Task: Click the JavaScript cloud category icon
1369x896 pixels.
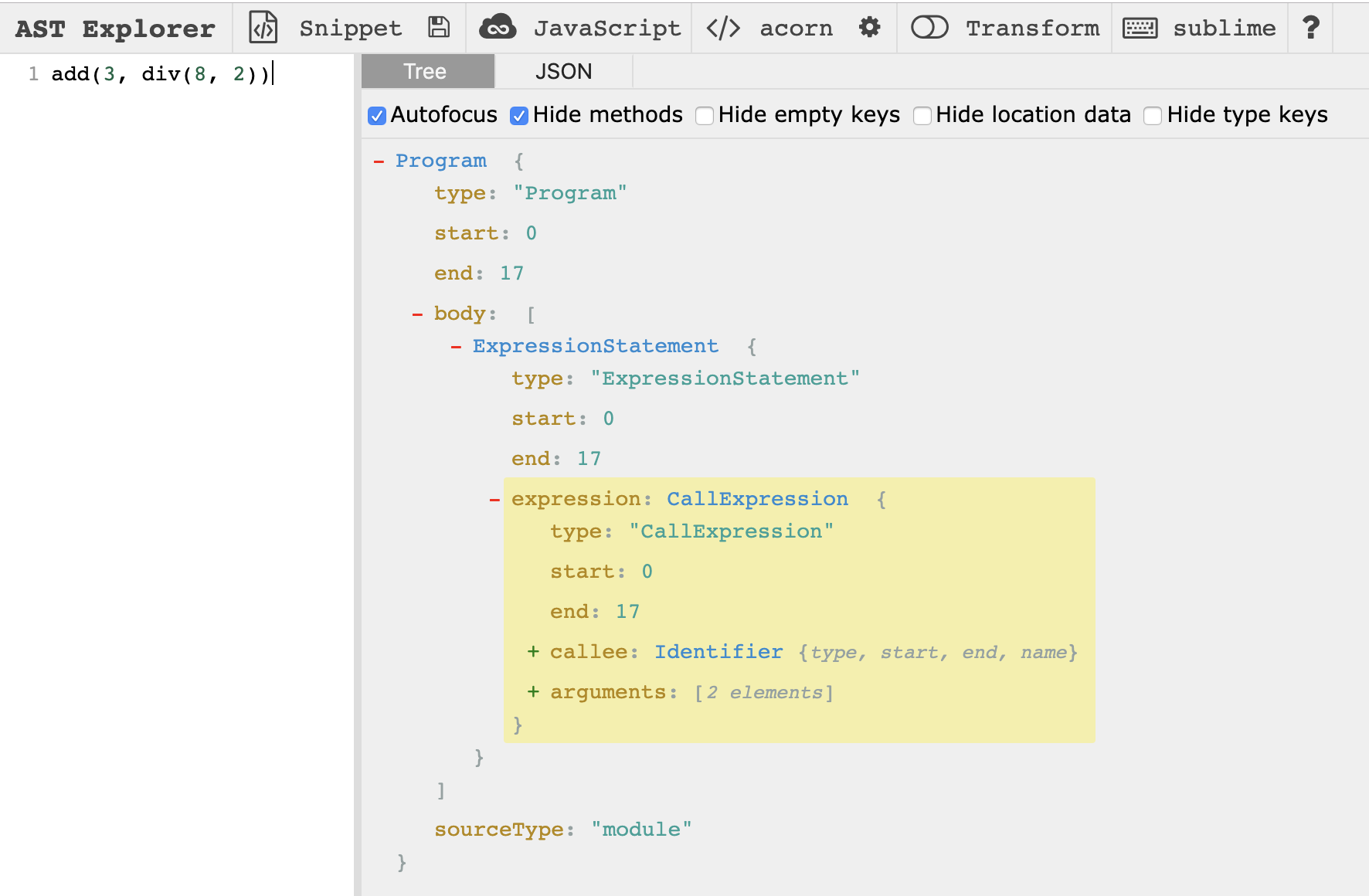Action: (x=498, y=28)
